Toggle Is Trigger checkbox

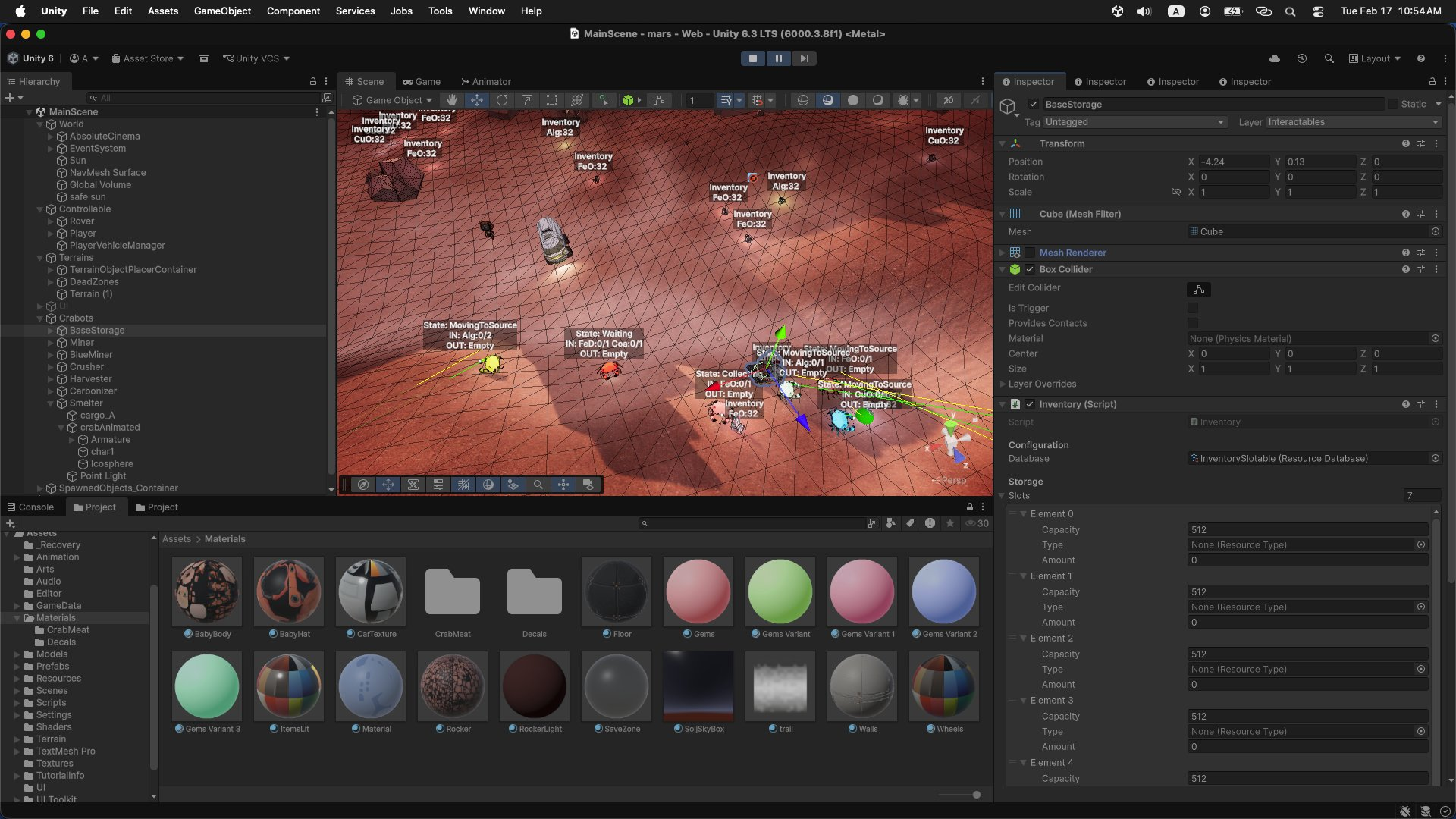(1193, 308)
